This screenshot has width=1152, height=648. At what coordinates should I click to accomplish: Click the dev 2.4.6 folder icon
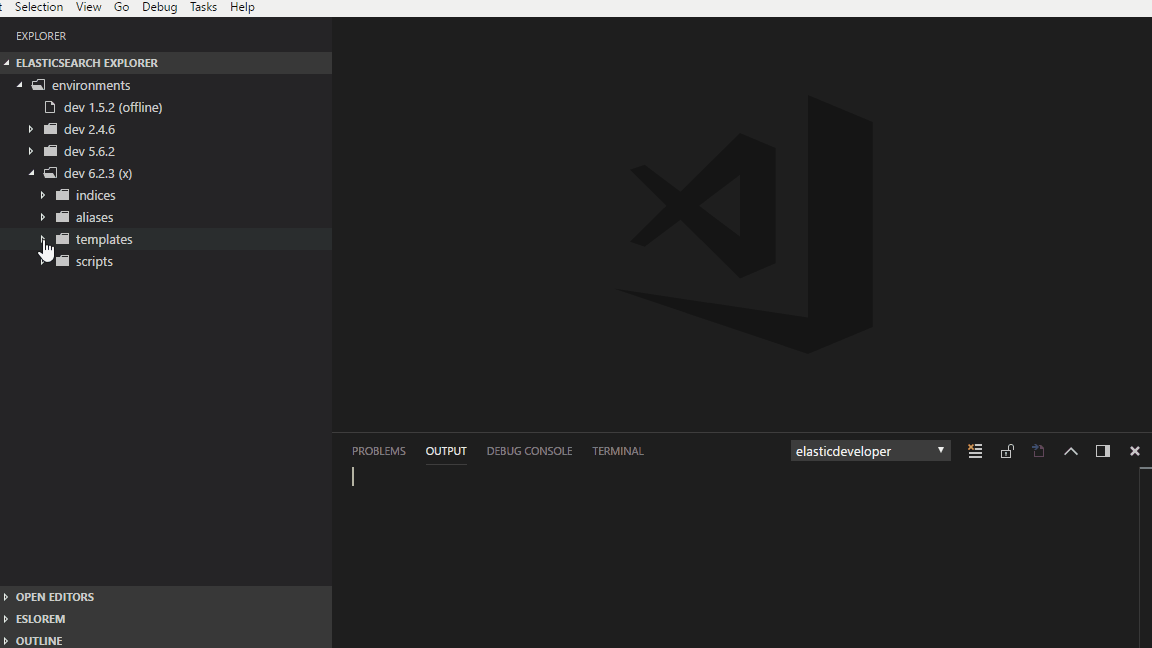50,129
